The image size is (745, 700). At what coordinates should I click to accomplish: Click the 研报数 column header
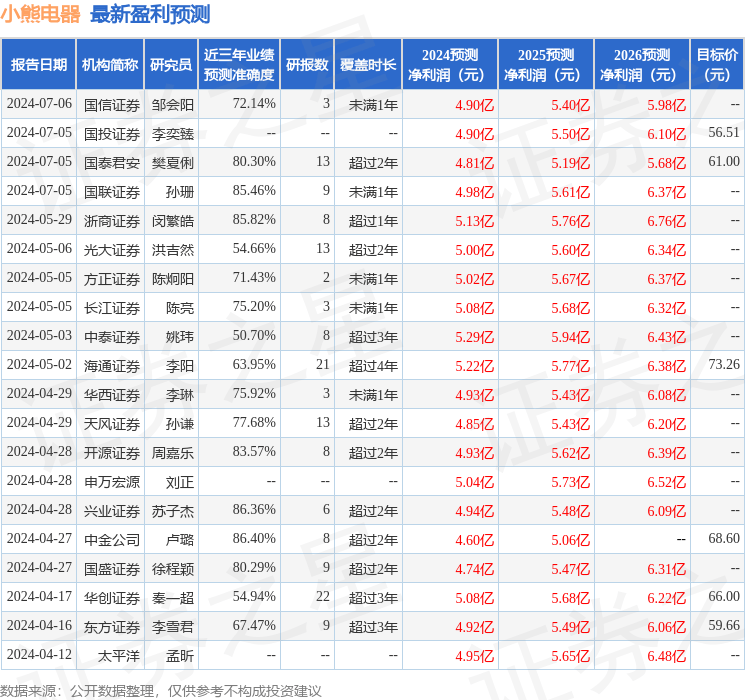[x=307, y=65]
